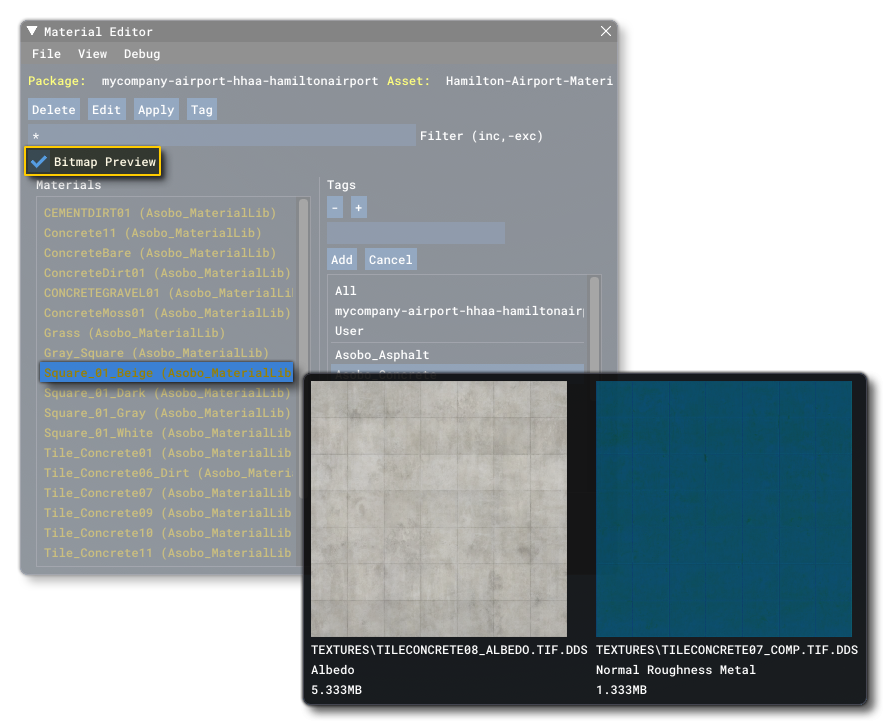Click the Delete button
Image resolution: width=887 pixels, height=725 pixels.
(53, 109)
